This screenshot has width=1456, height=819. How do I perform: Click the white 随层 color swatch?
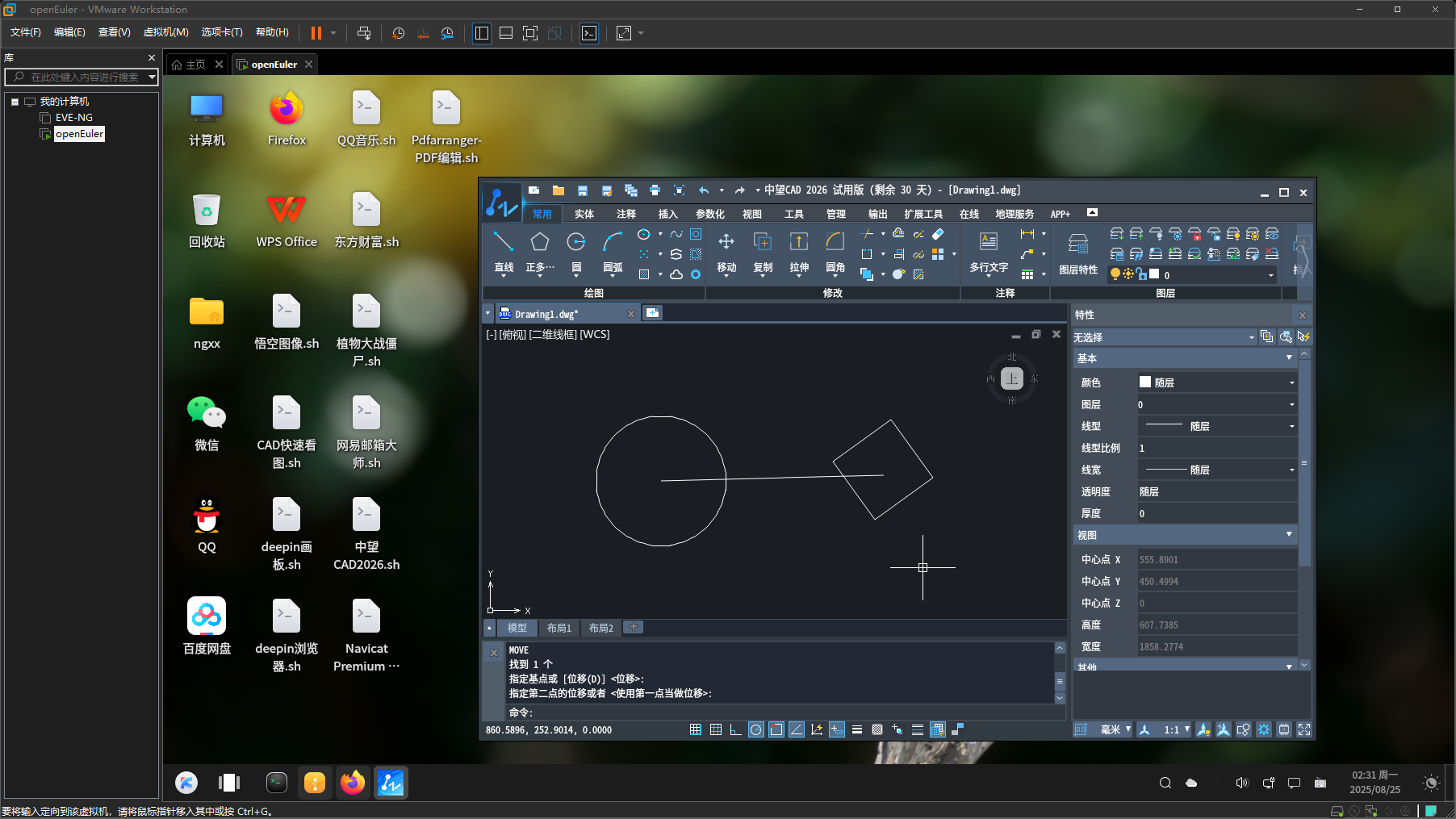(1145, 382)
